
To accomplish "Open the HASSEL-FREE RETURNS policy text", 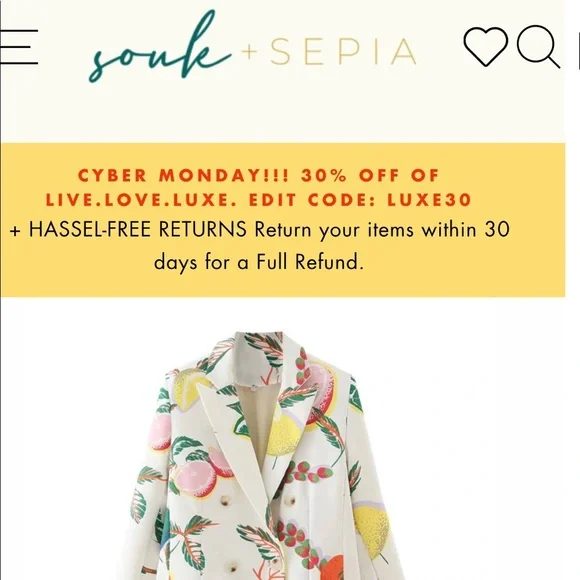I will tap(138, 229).
